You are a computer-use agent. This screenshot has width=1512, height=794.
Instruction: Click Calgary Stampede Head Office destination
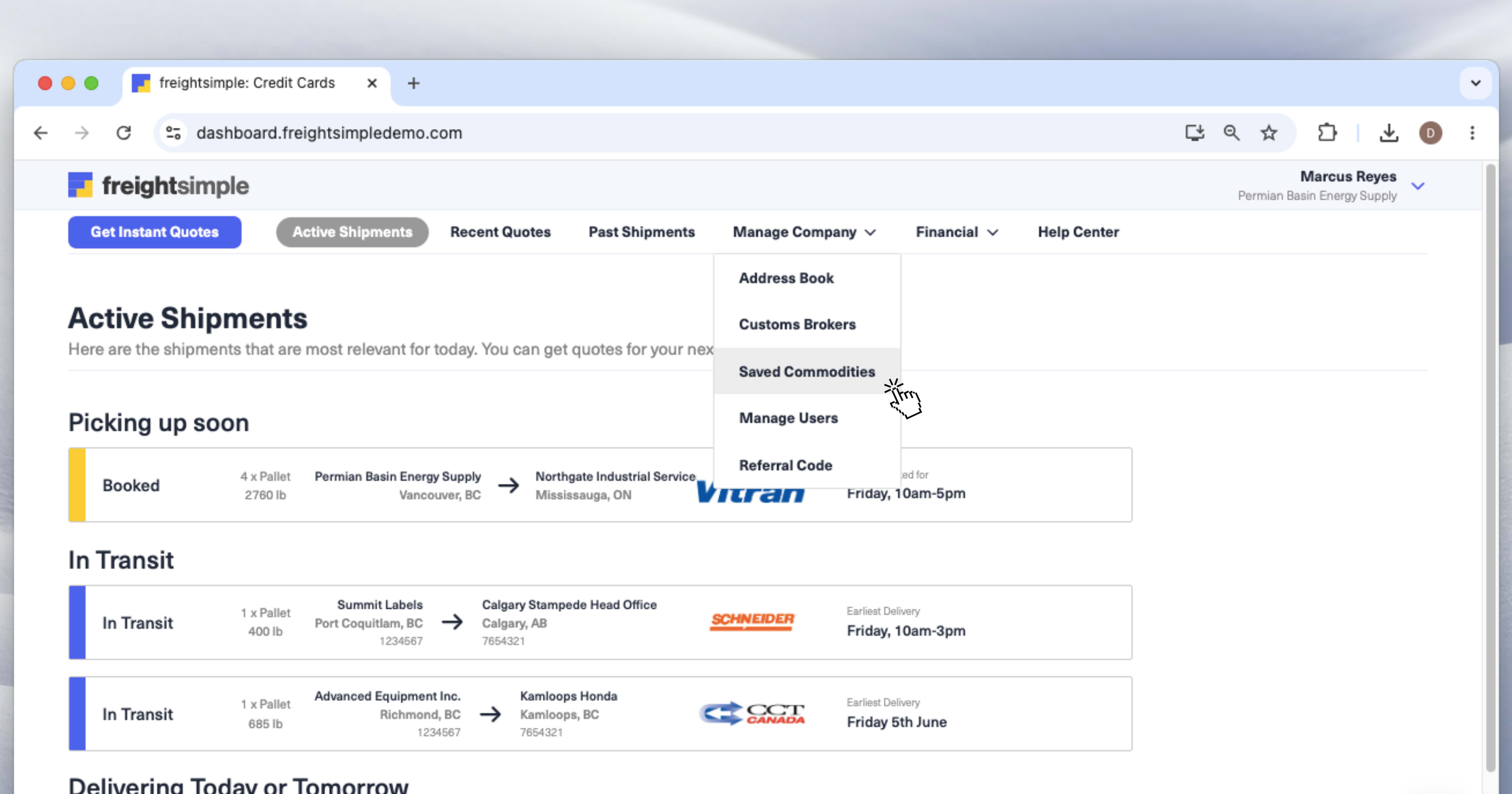(569, 604)
